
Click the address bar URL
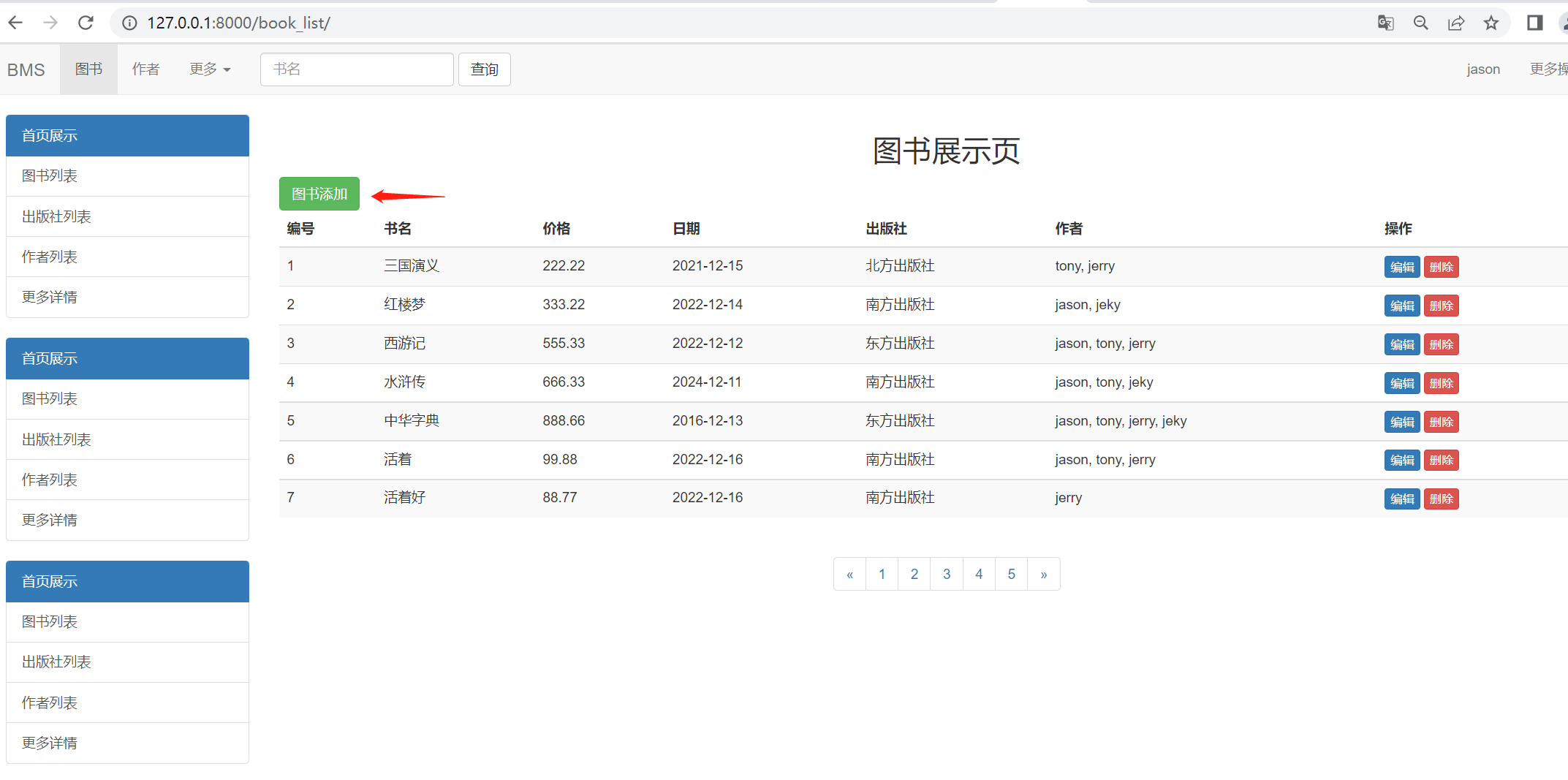click(x=238, y=23)
